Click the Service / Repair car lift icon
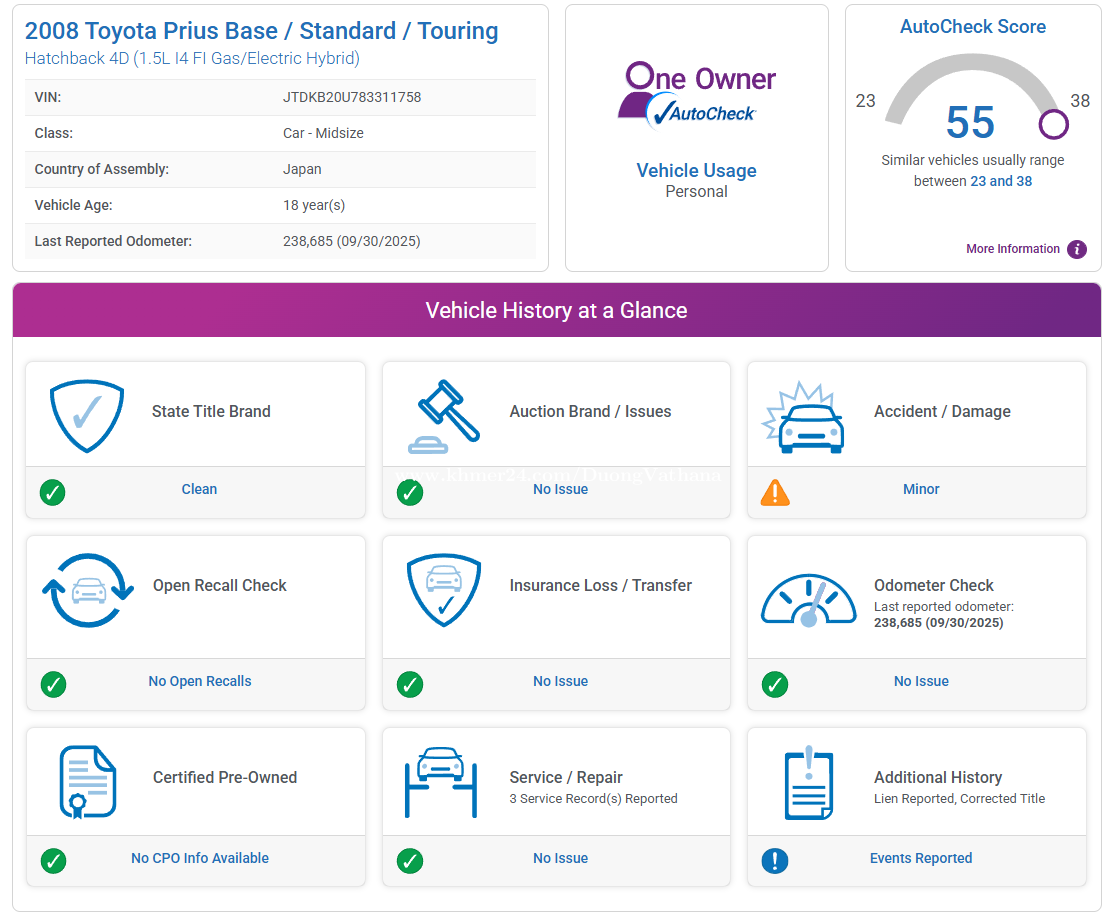The image size is (1116, 919). click(440, 781)
